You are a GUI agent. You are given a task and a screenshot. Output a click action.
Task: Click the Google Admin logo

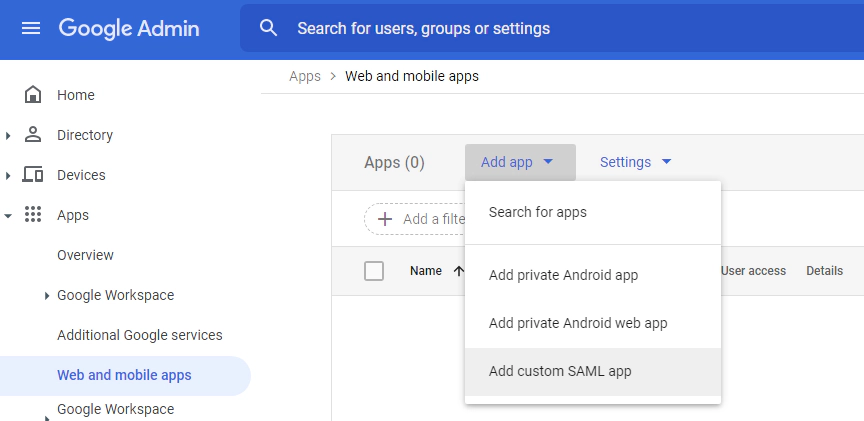[x=129, y=28]
